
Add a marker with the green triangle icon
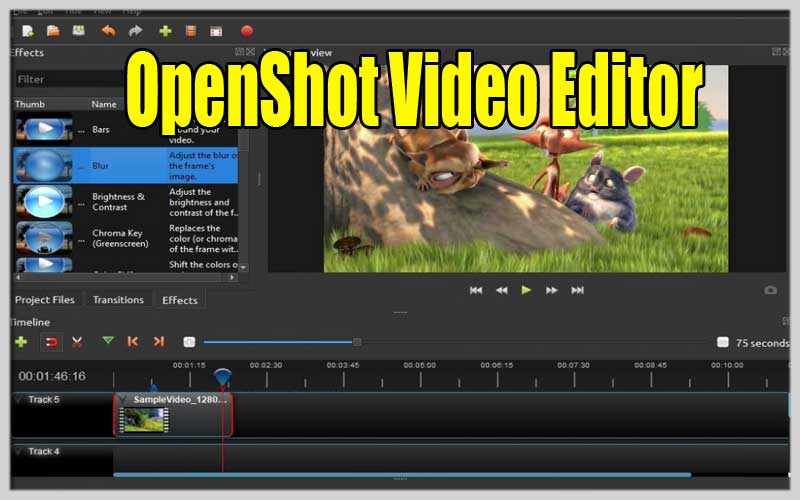pos(108,340)
